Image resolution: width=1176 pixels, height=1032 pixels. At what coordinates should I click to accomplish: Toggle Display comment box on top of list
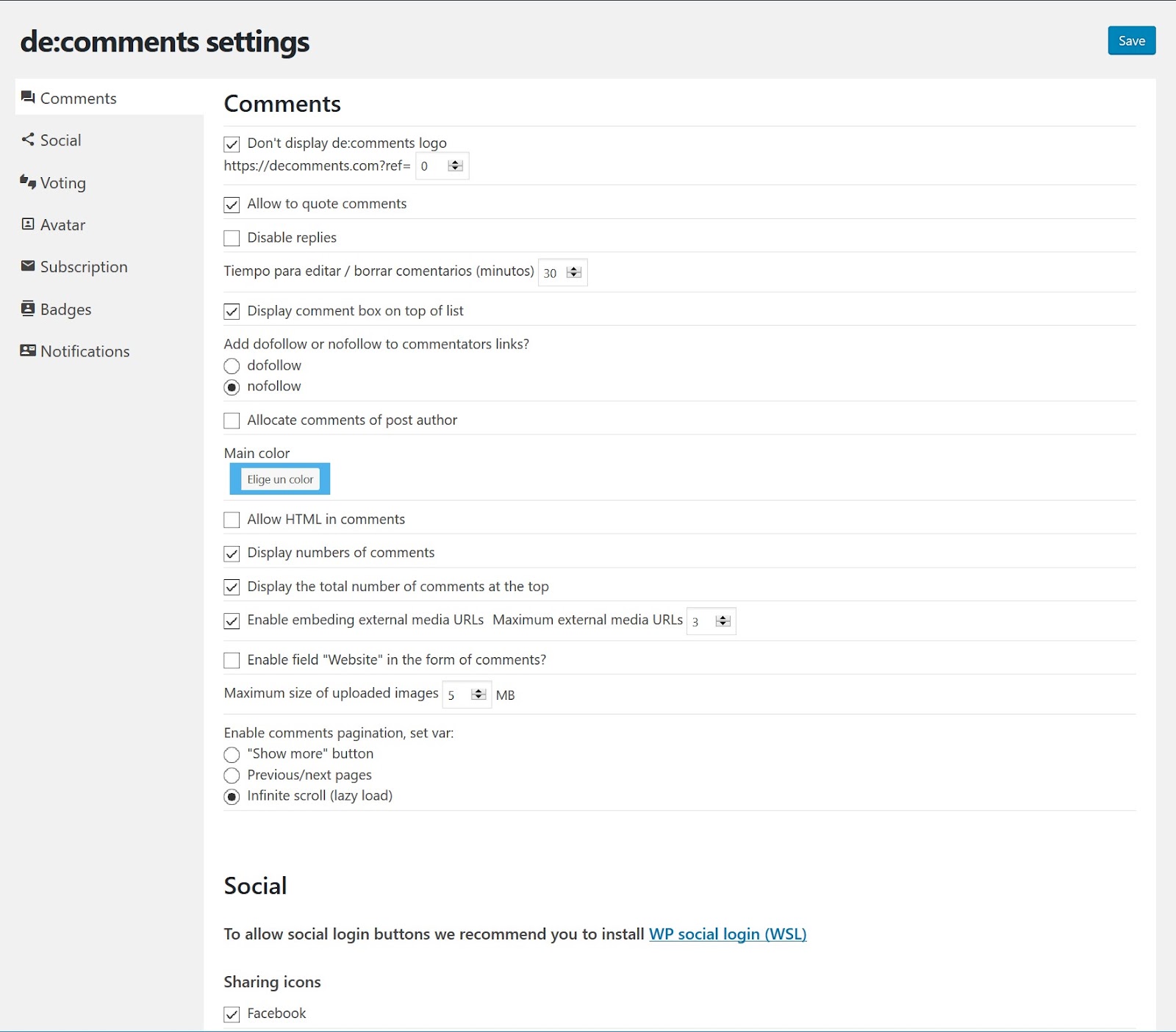coord(232,312)
